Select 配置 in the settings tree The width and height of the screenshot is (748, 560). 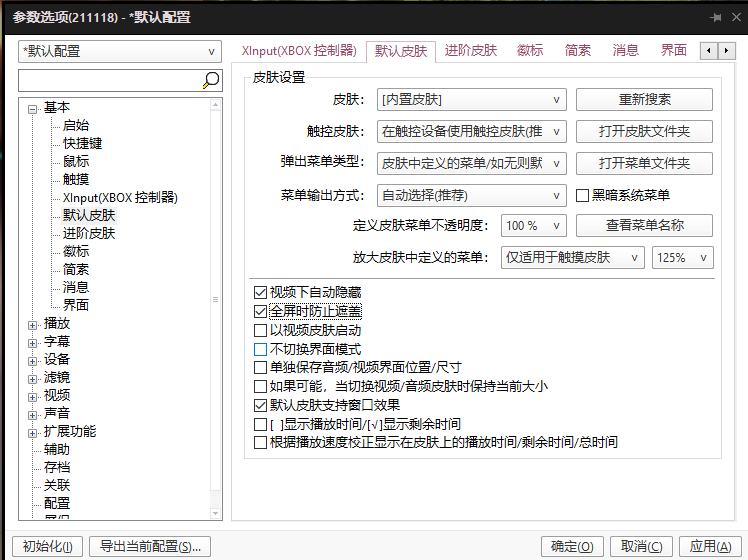coord(57,503)
